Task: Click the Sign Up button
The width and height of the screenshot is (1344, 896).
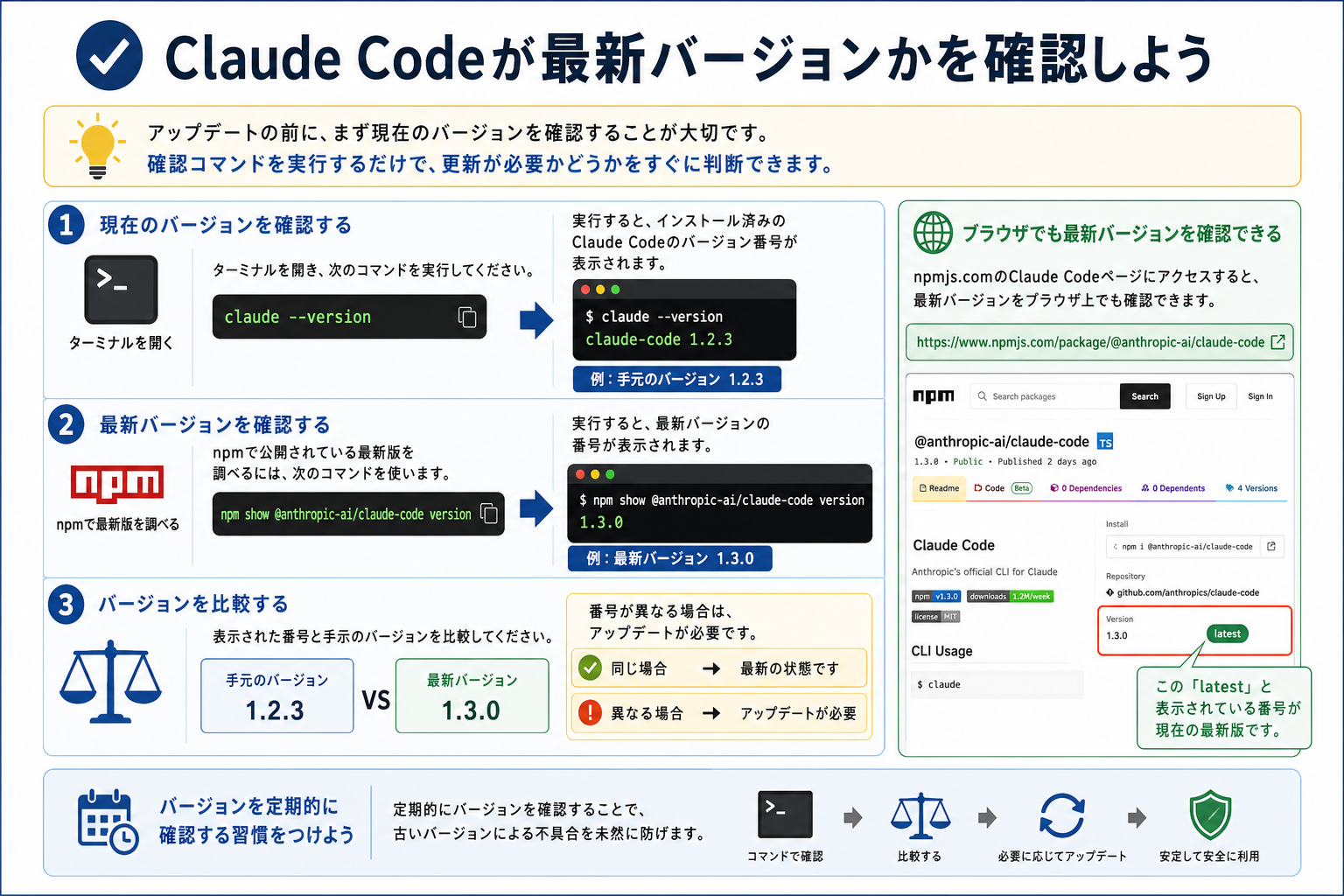Action: (x=1211, y=396)
